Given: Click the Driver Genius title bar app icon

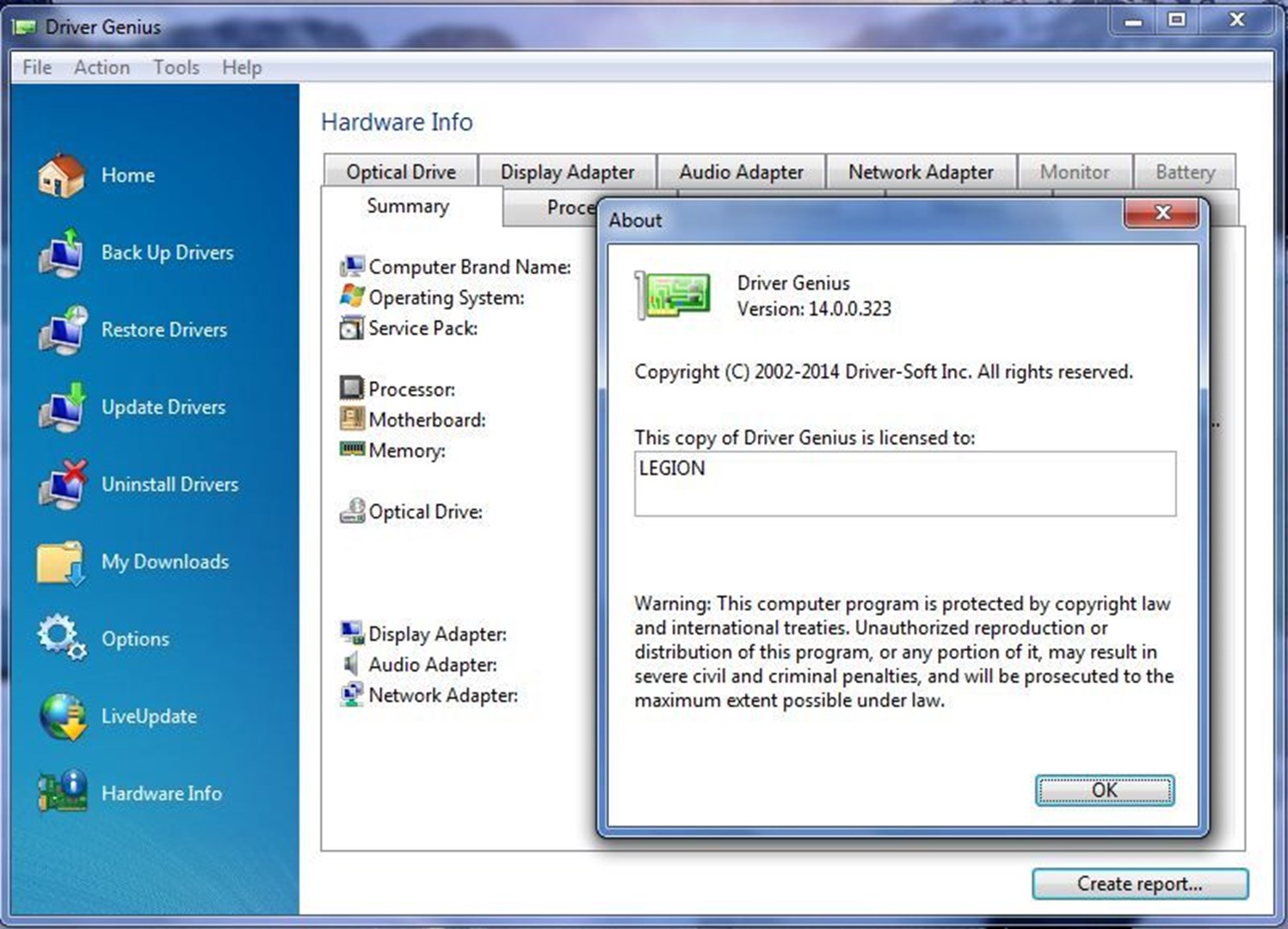Looking at the screenshot, I should tap(24, 28).
